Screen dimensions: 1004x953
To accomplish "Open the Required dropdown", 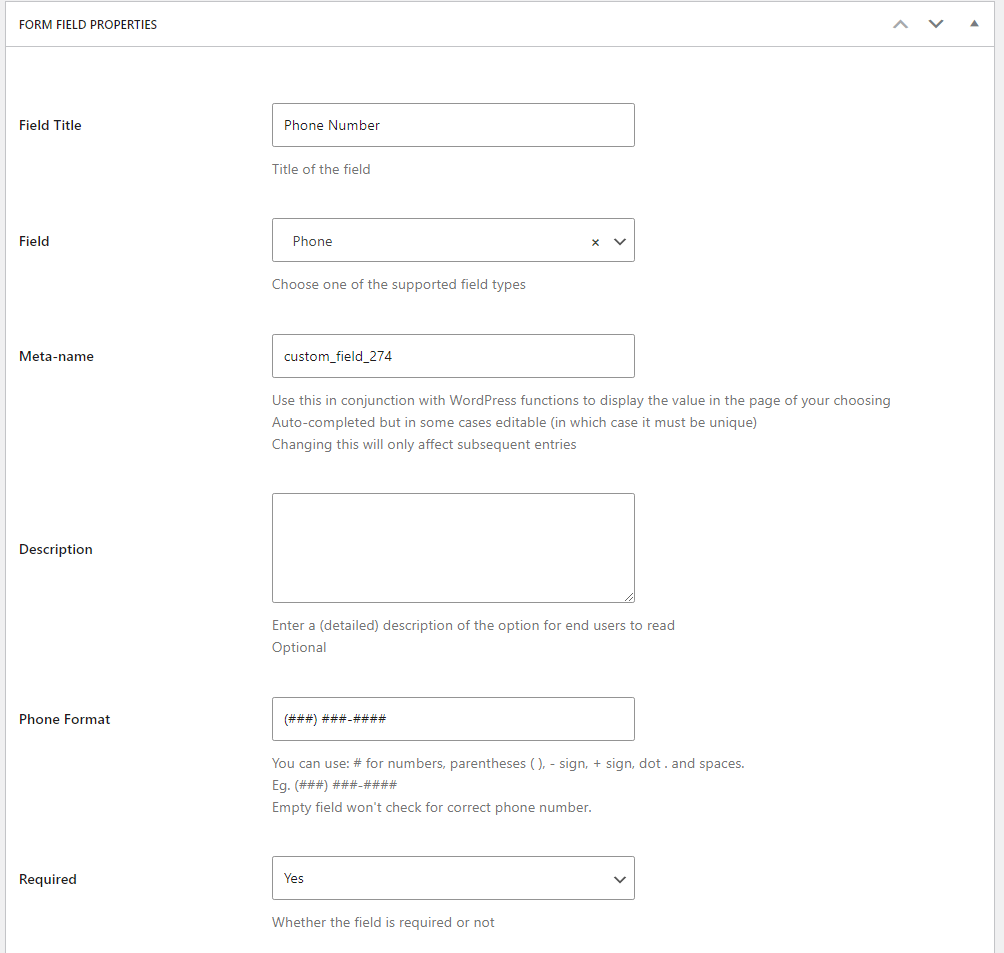I will [453, 878].
